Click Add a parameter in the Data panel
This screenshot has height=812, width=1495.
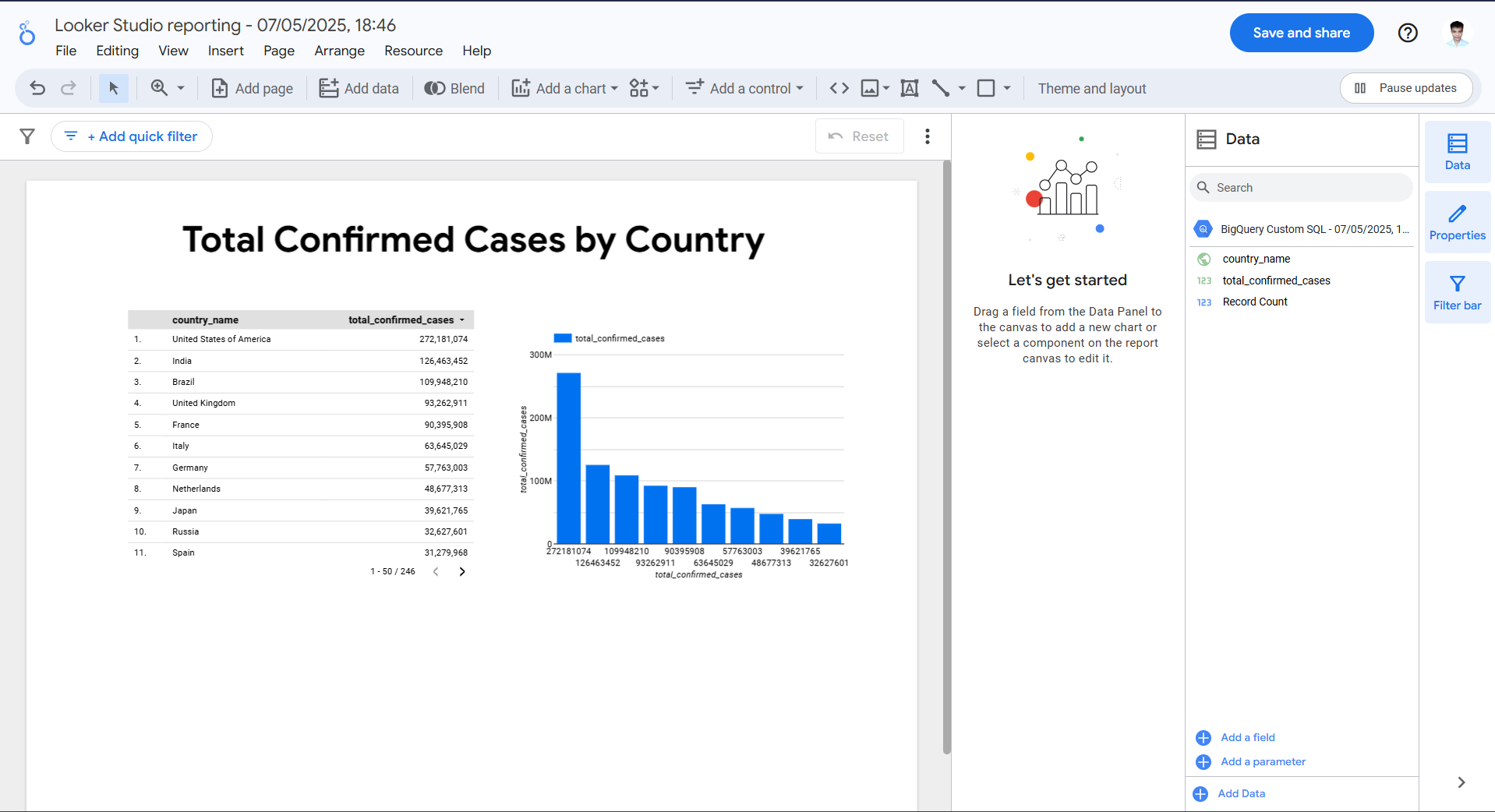click(x=1263, y=761)
